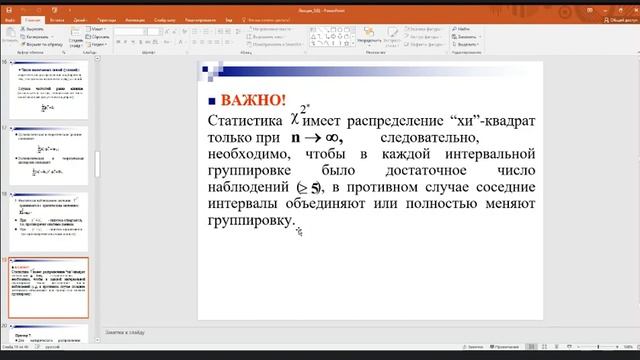Switch to the Главная ribbon tab

point(33,20)
